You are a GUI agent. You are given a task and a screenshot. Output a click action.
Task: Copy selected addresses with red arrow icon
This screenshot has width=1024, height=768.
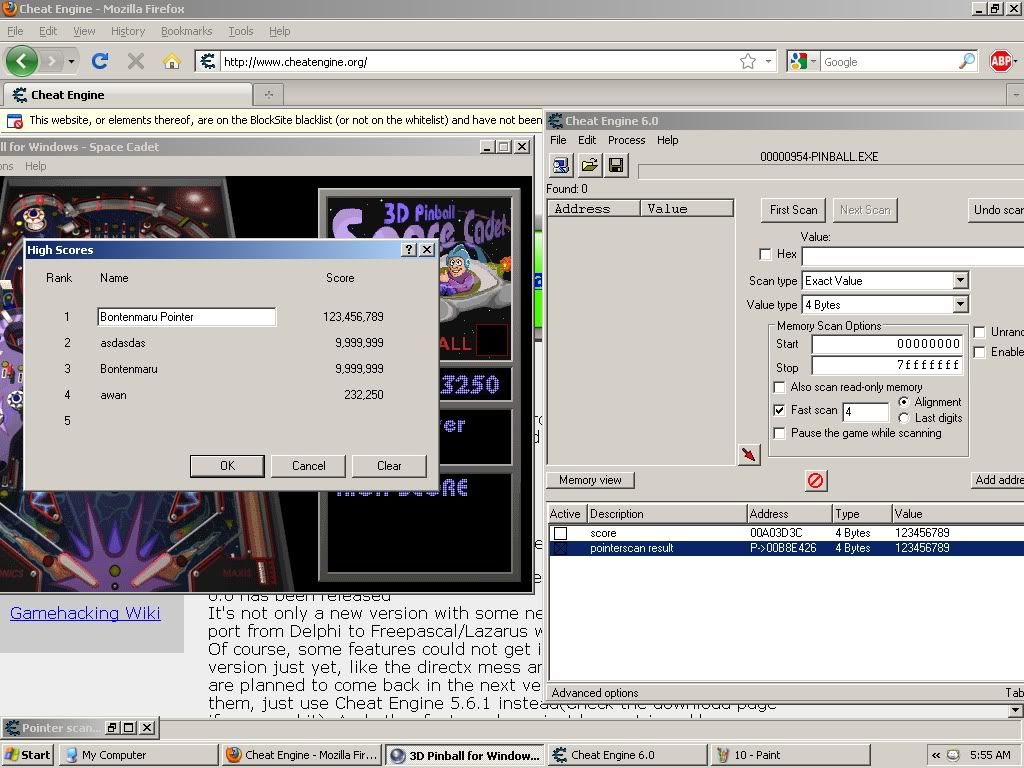(x=749, y=454)
